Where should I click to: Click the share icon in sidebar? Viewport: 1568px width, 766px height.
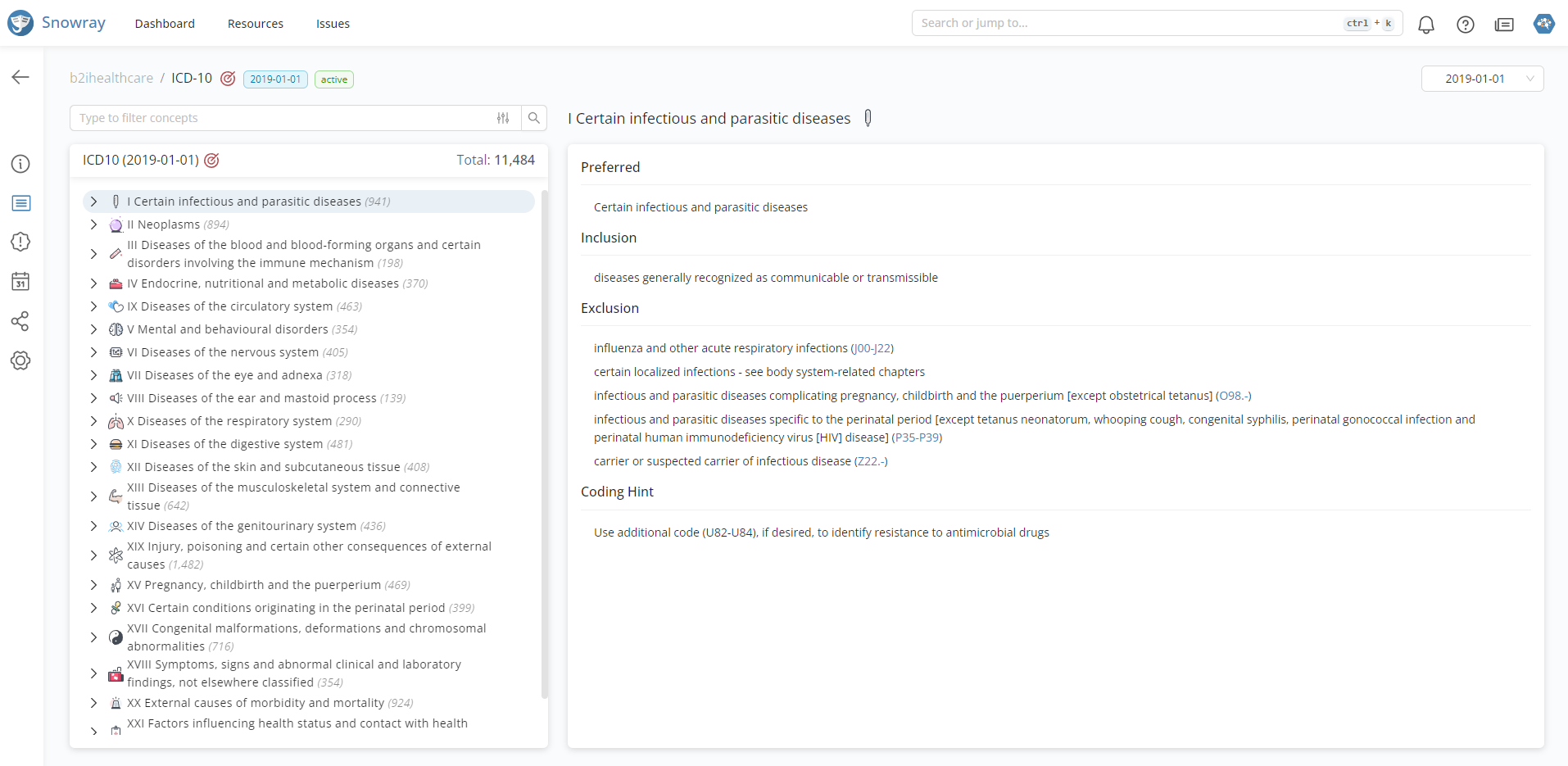(20, 321)
